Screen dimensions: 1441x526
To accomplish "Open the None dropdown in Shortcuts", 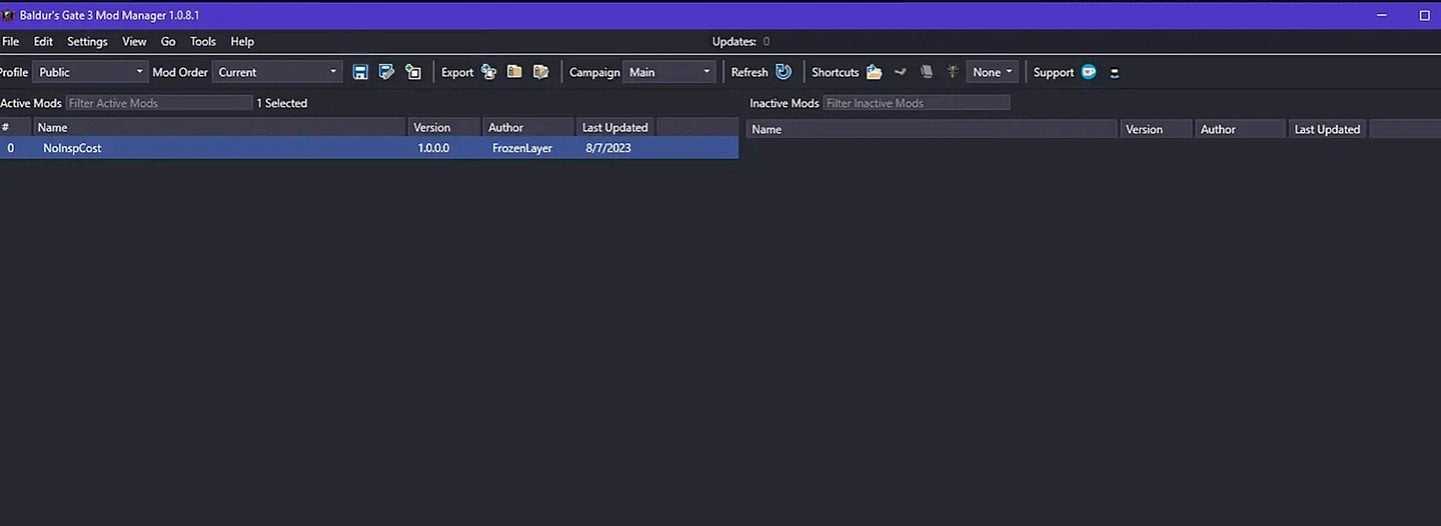I will (x=992, y=72).
